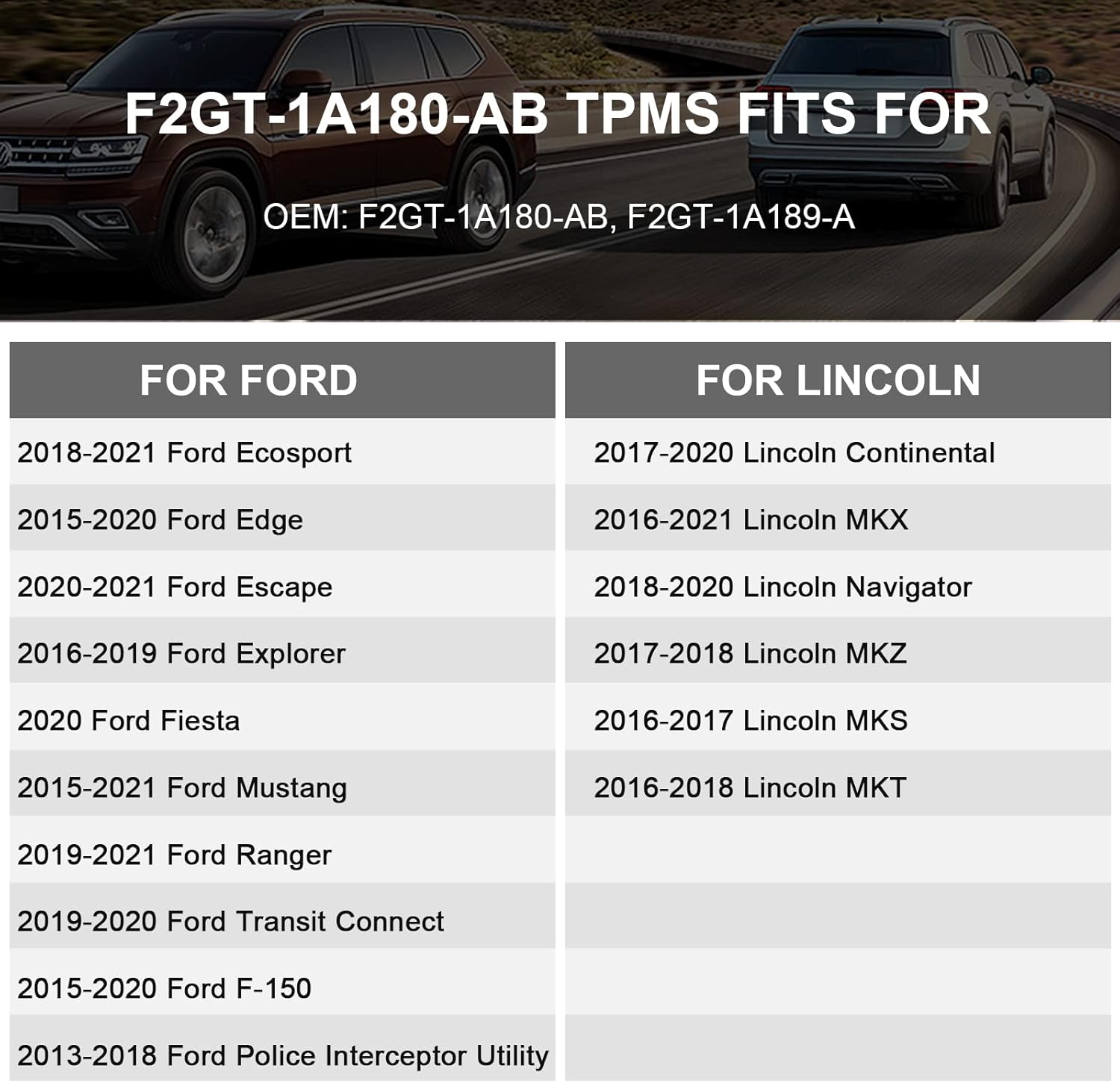This screenshot has height=1083, width=1120.
Task: Click the 2020 Ford Fiesta row
Action: pos(128,721)
